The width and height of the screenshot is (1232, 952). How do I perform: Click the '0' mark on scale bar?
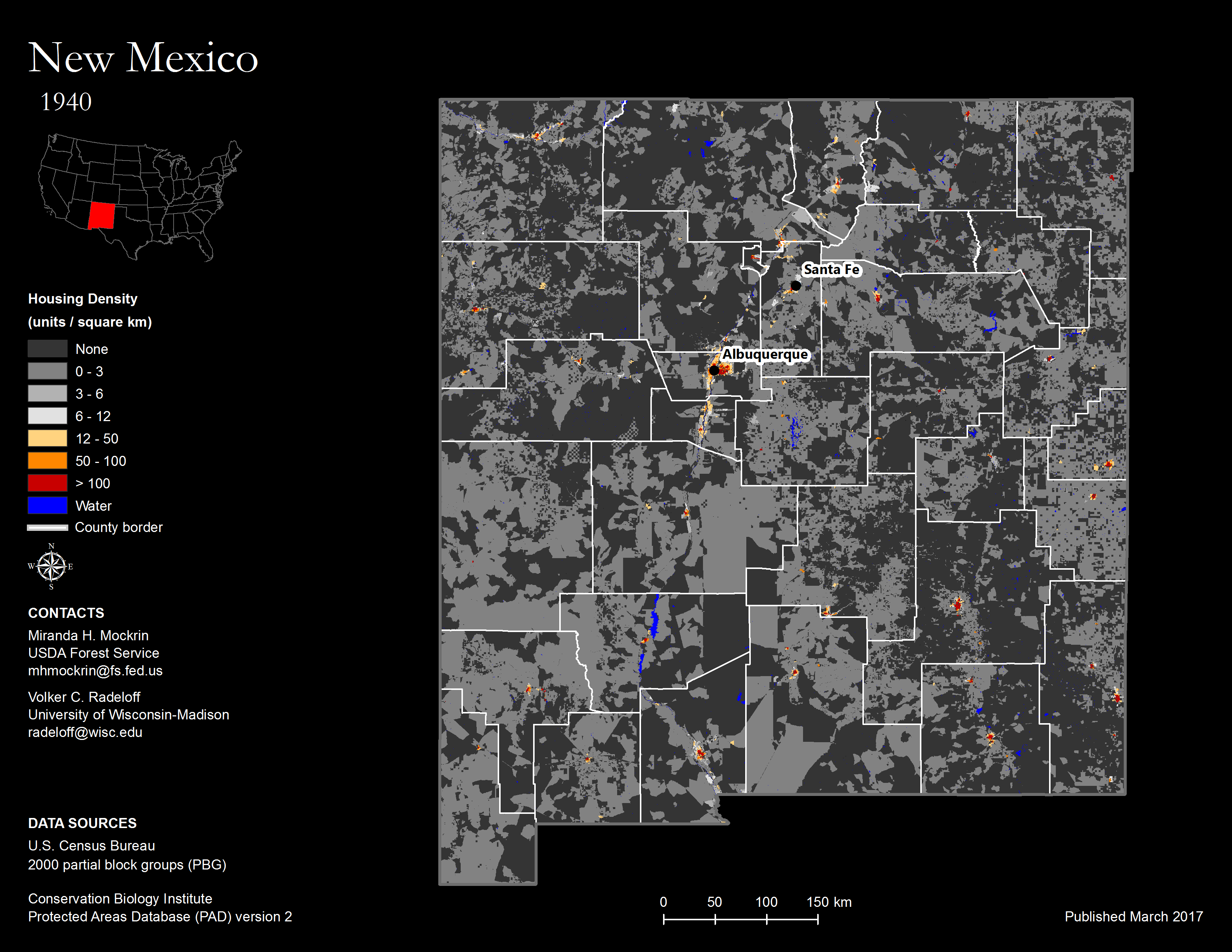click(x=663, y=902)
